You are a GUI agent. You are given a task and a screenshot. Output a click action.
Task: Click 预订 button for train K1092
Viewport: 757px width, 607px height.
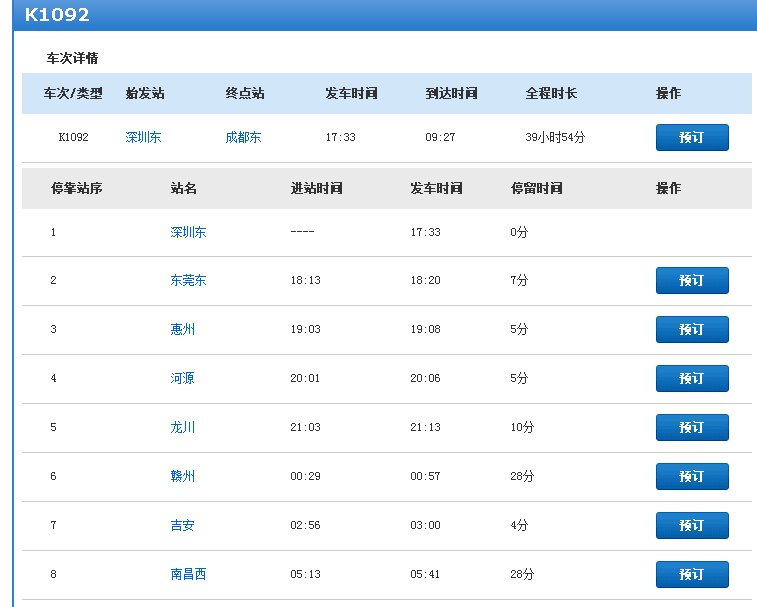pyautogui.click(x=691, y=137)
